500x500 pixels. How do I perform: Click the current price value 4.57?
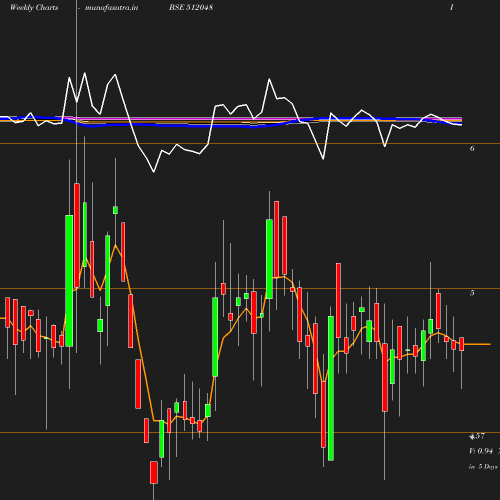coord(477,436)
